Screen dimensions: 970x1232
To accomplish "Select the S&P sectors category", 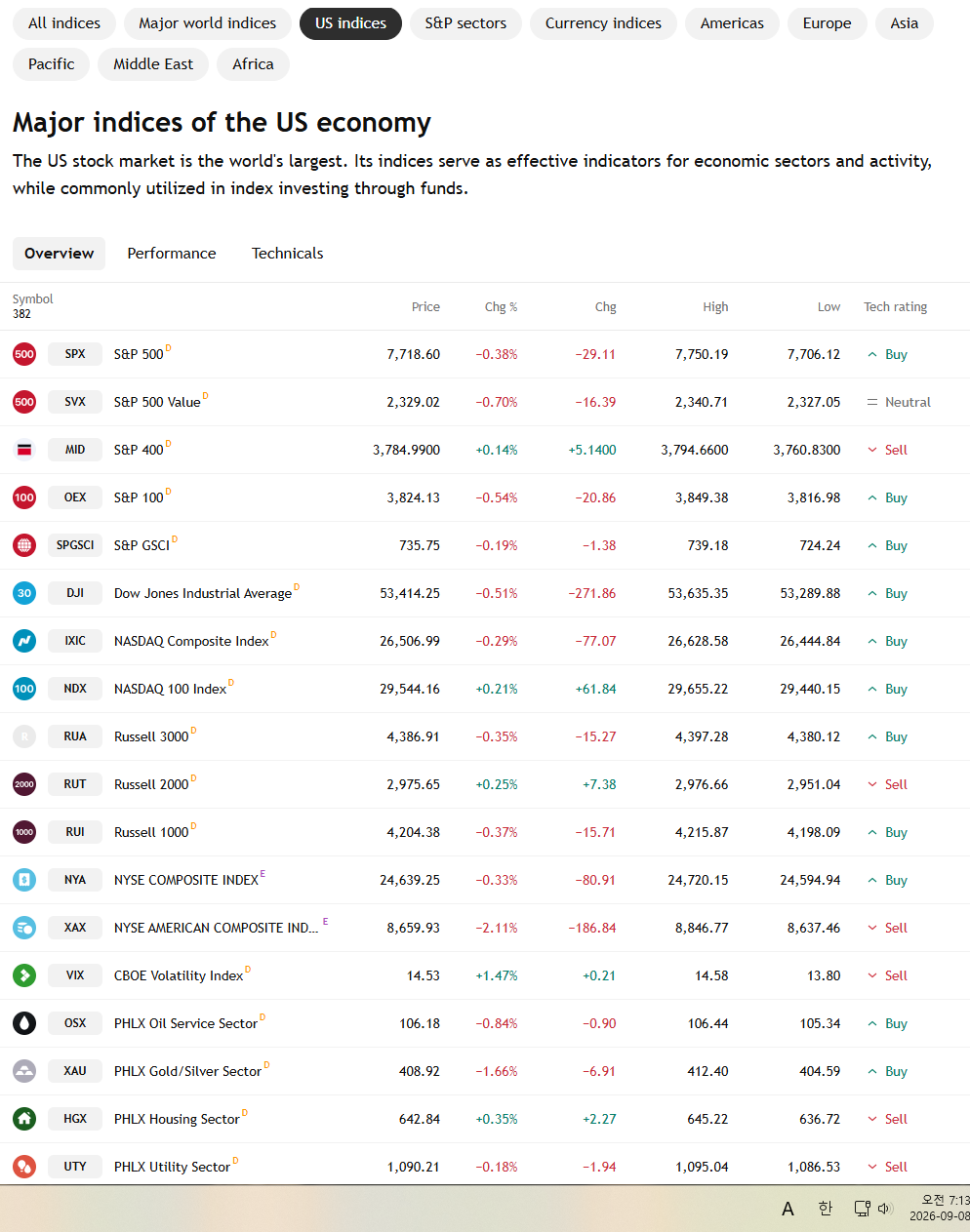I will pos(465,23).
